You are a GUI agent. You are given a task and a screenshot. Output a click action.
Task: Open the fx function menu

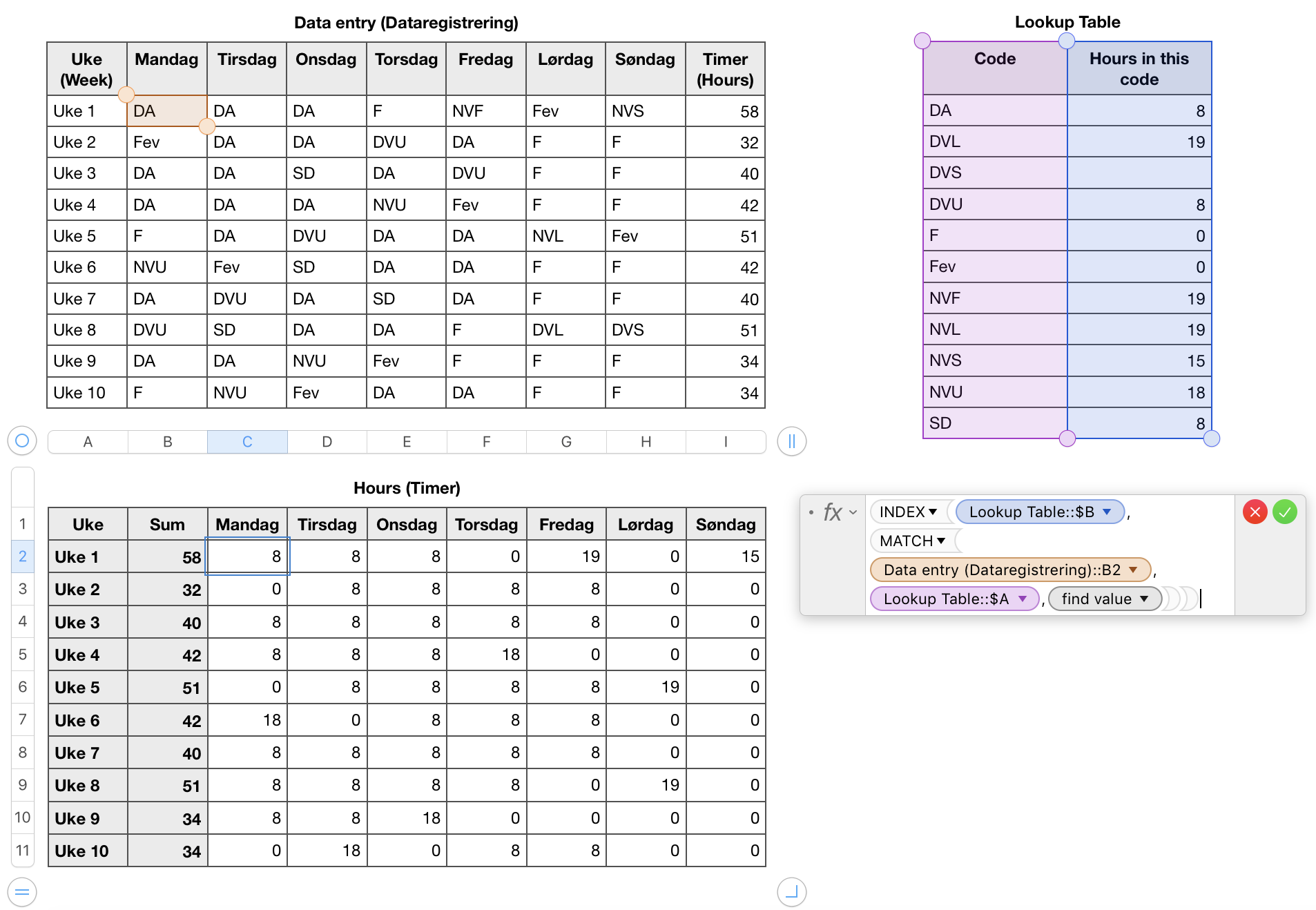pyautogui.click(x=833, y=512)
